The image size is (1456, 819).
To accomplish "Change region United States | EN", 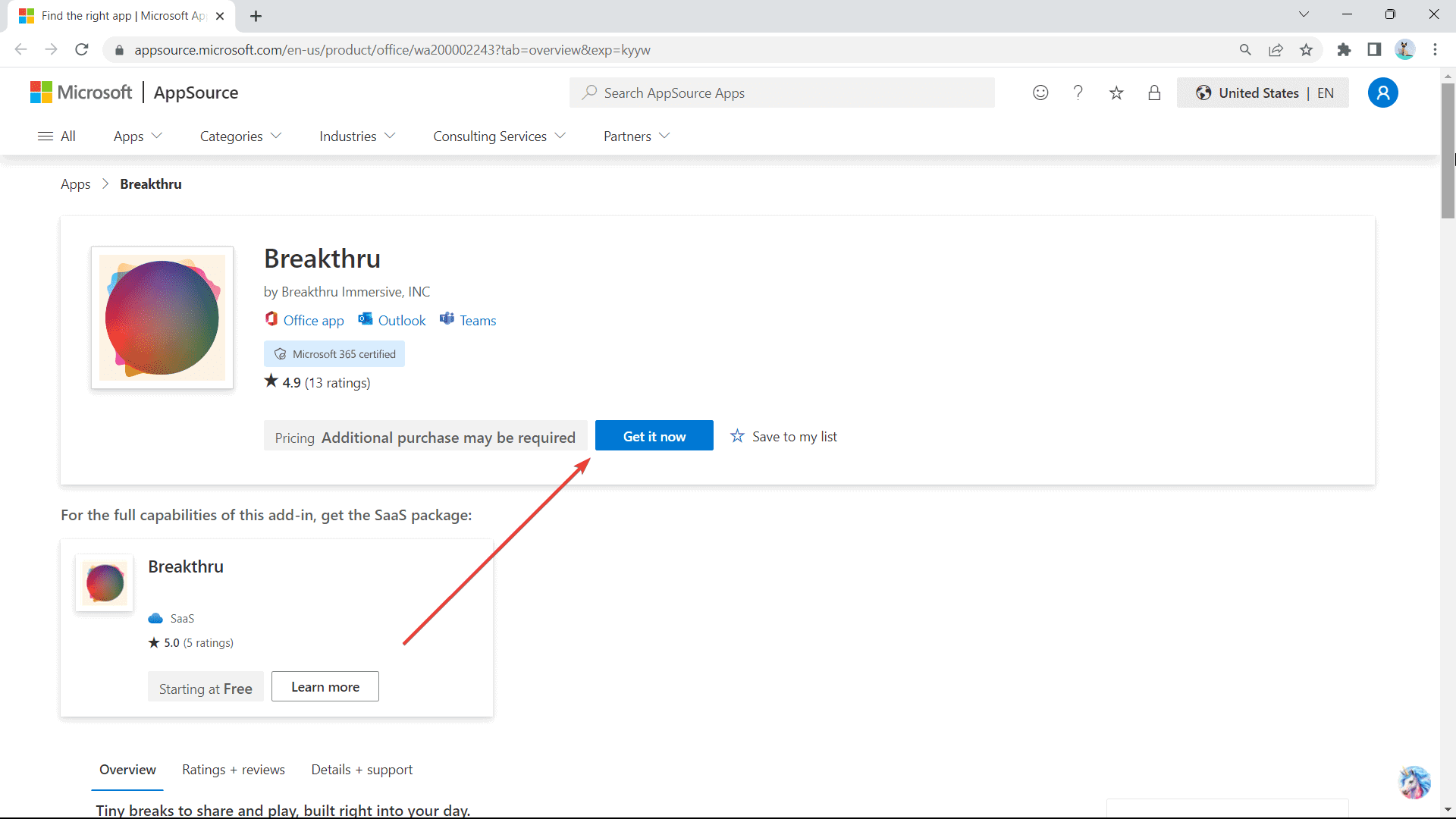I will (x=1263, y=93).
